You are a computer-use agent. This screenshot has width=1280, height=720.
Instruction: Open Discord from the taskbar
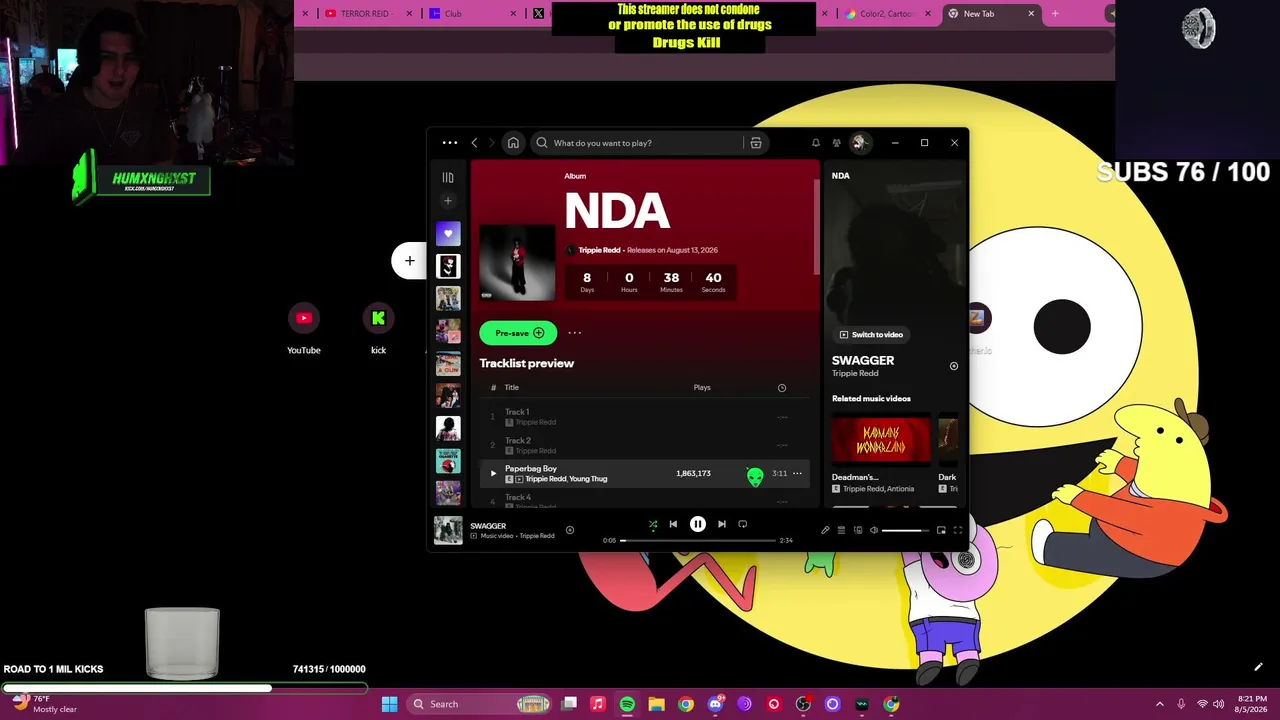pos(715,704)
